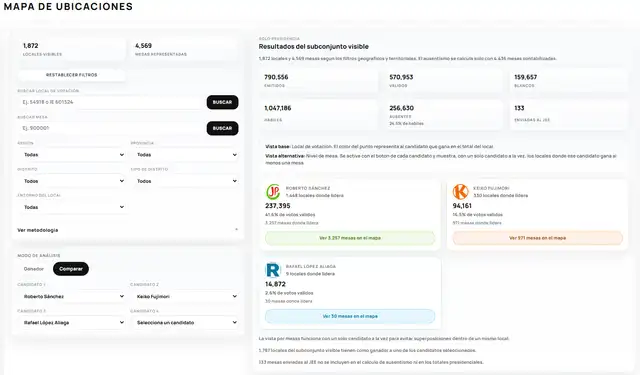Click Buscar next to voting local search
The width and height of the screenshot is (640, 375).
pos(222,102)
